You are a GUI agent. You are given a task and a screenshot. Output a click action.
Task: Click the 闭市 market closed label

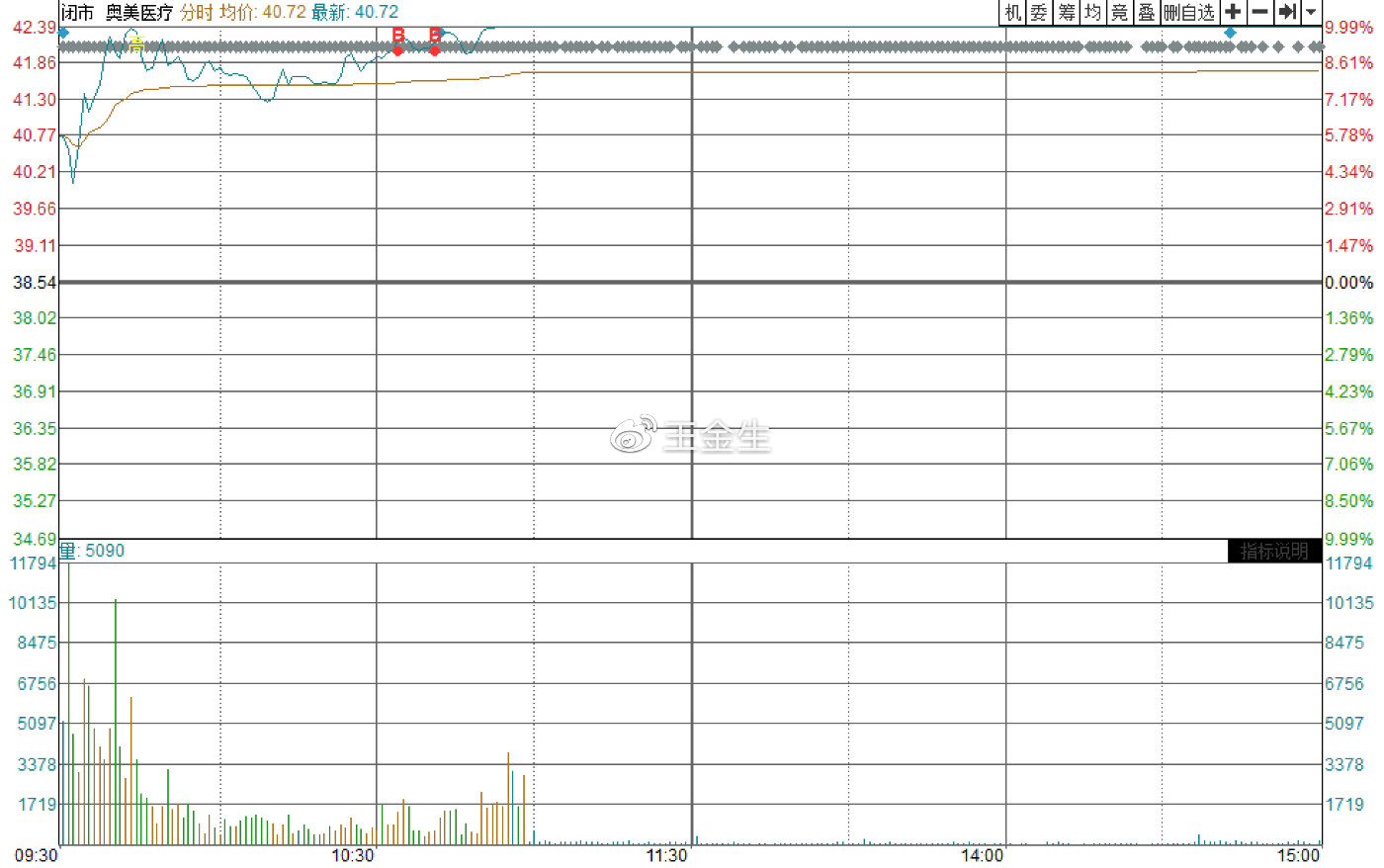coord(78,12)
